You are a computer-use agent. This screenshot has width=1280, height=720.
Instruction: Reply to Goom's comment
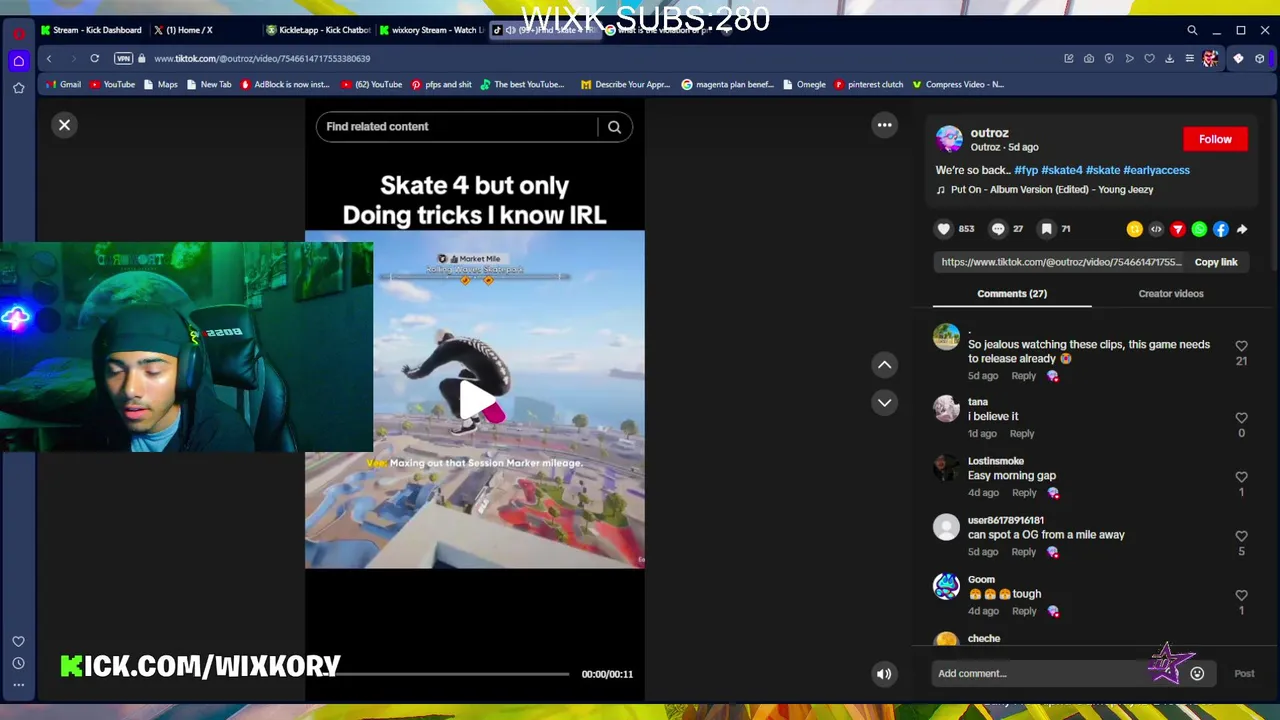(1023, 611)
